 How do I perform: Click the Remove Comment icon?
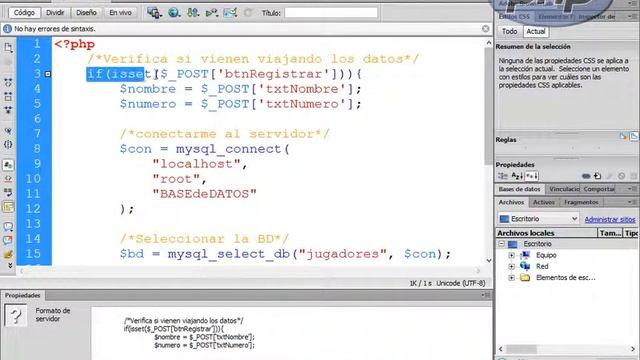pos(8,240)
